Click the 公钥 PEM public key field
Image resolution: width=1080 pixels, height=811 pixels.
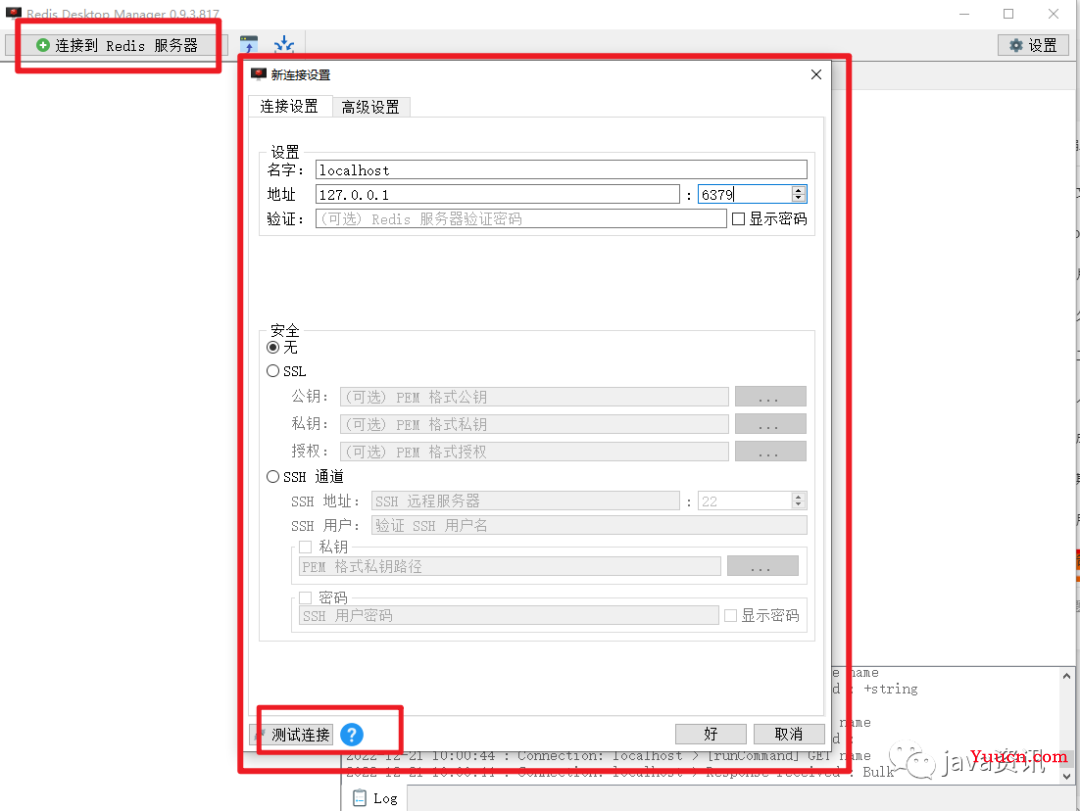(534, 397)
